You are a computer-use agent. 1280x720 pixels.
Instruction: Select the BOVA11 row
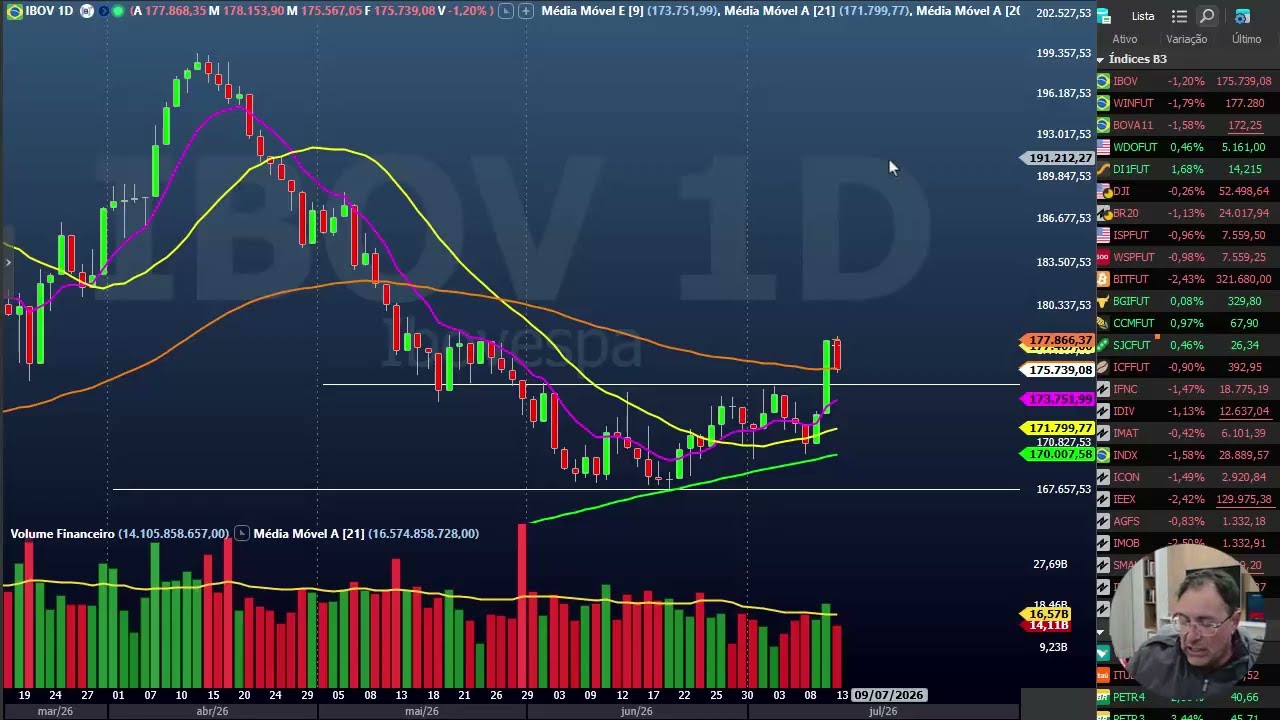click(1187, 125)
